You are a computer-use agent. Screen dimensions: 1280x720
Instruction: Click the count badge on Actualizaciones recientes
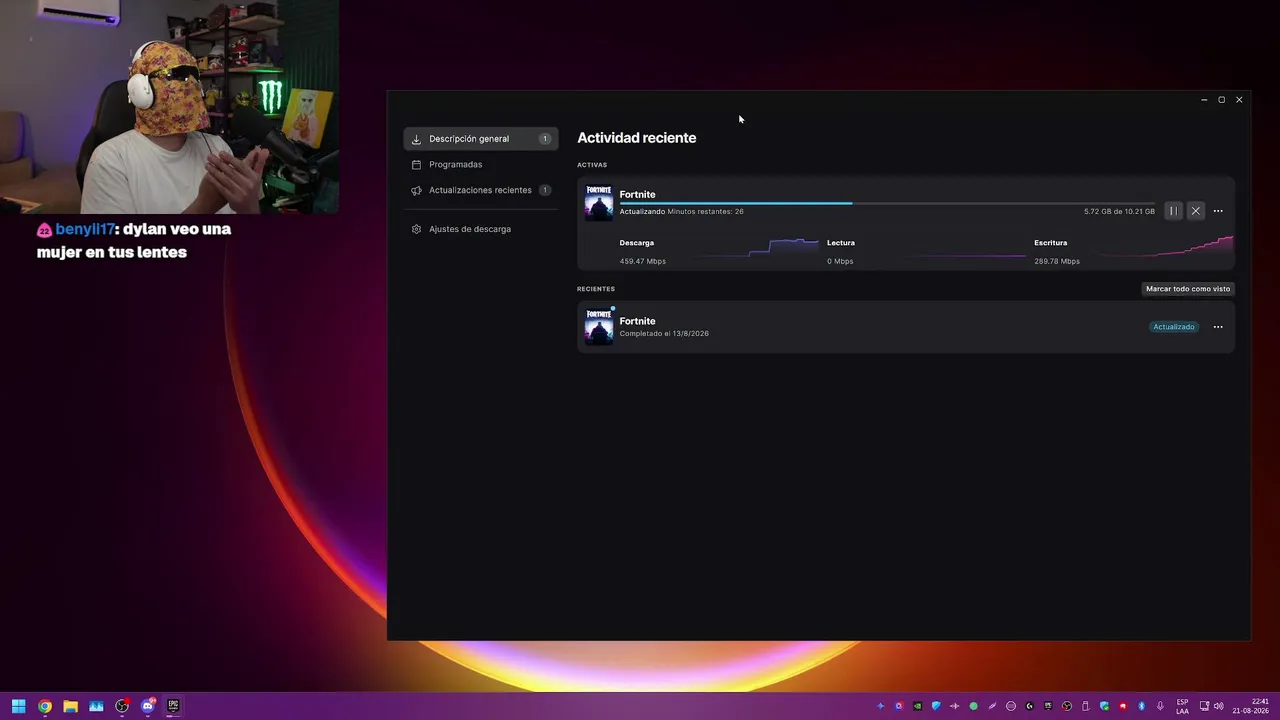tap(545, 190)
